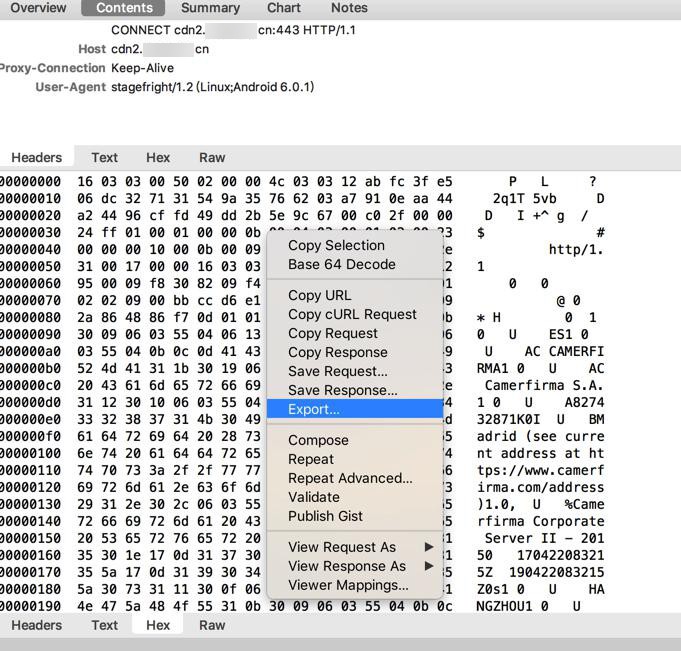Select the bottom Raw tab
Image resolution: width=681 pixels, height=651 pixels.
coord(212,625)
